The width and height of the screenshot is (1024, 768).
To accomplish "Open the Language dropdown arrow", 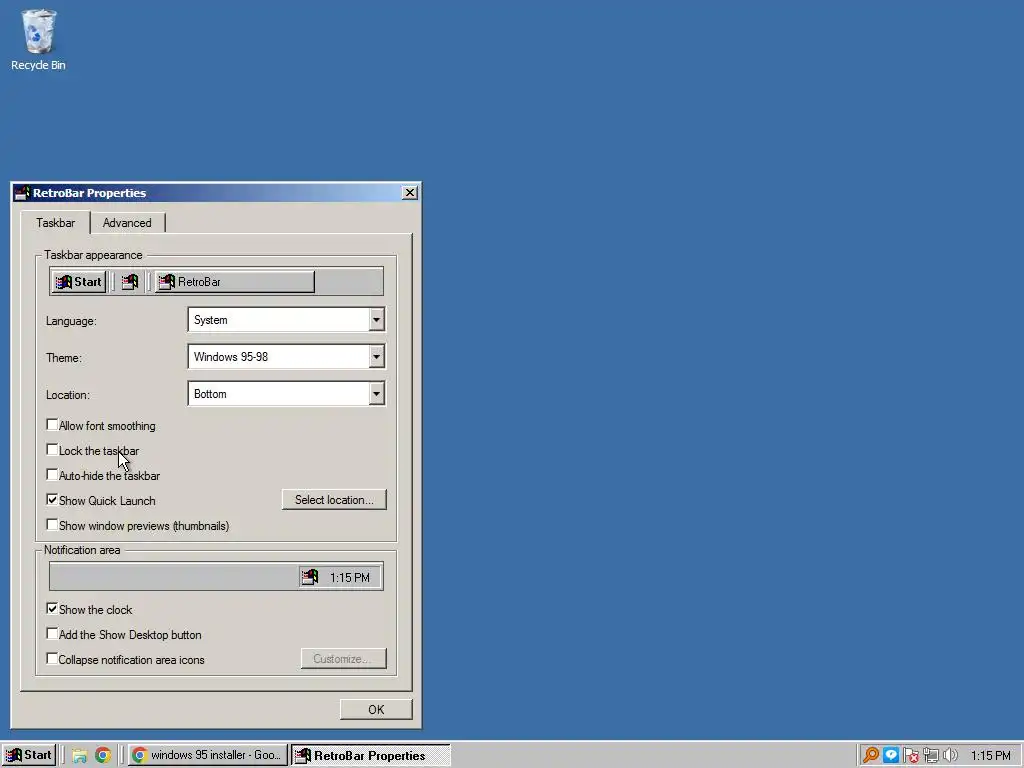I will 376,320.
